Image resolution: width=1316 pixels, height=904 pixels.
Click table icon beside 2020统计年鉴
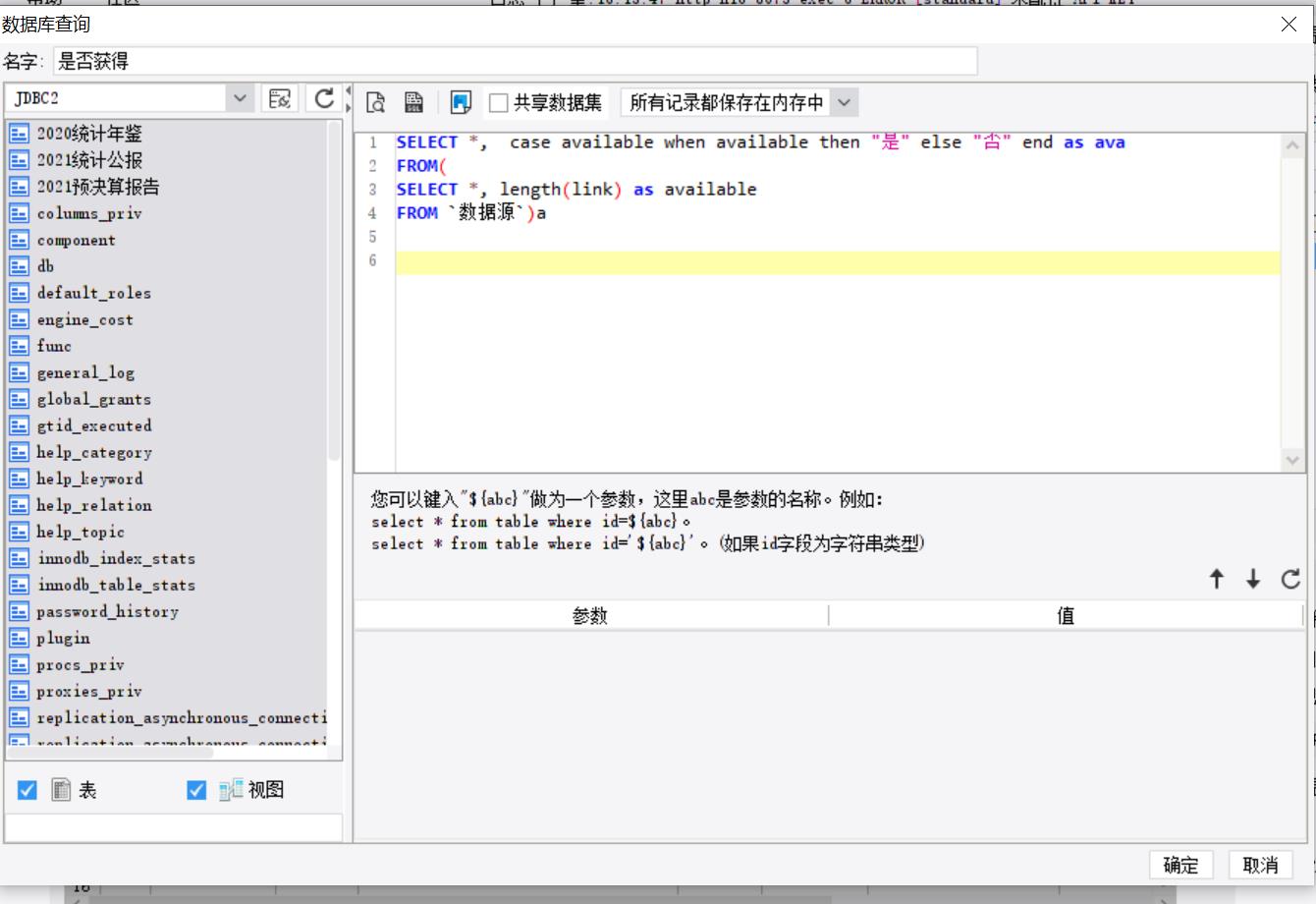20,134
